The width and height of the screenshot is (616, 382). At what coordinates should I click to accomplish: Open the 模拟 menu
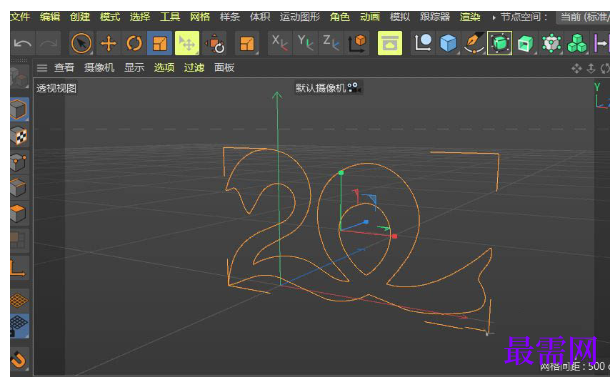click(400, 17)
